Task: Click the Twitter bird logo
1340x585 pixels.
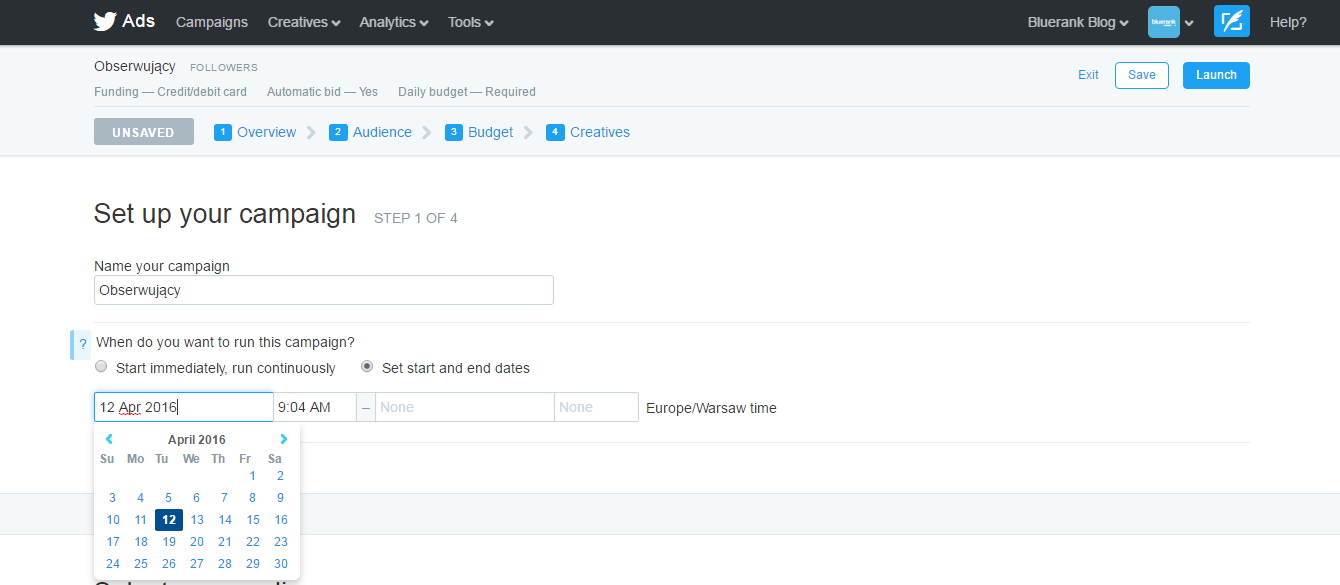Action: pos(105,22)
